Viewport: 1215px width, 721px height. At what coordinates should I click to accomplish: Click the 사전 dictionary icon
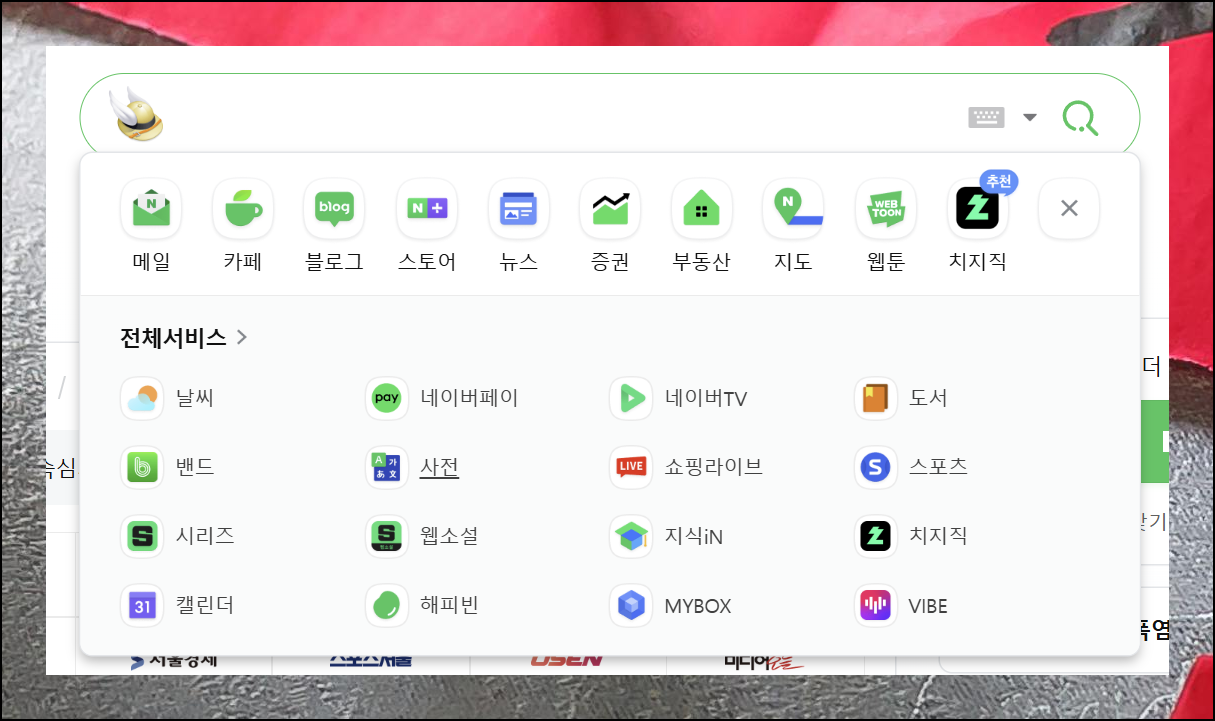click(387, 467)
